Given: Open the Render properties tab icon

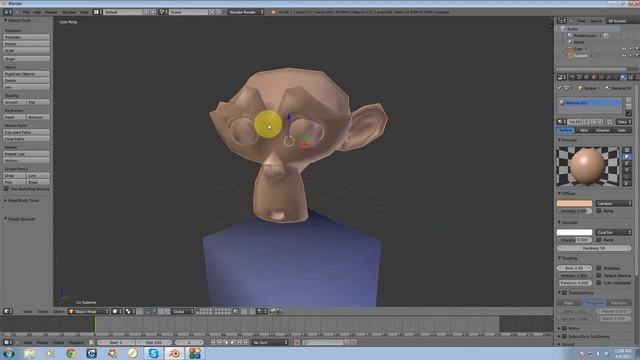Looking at the screenshot, I should (x=572, y=77).
